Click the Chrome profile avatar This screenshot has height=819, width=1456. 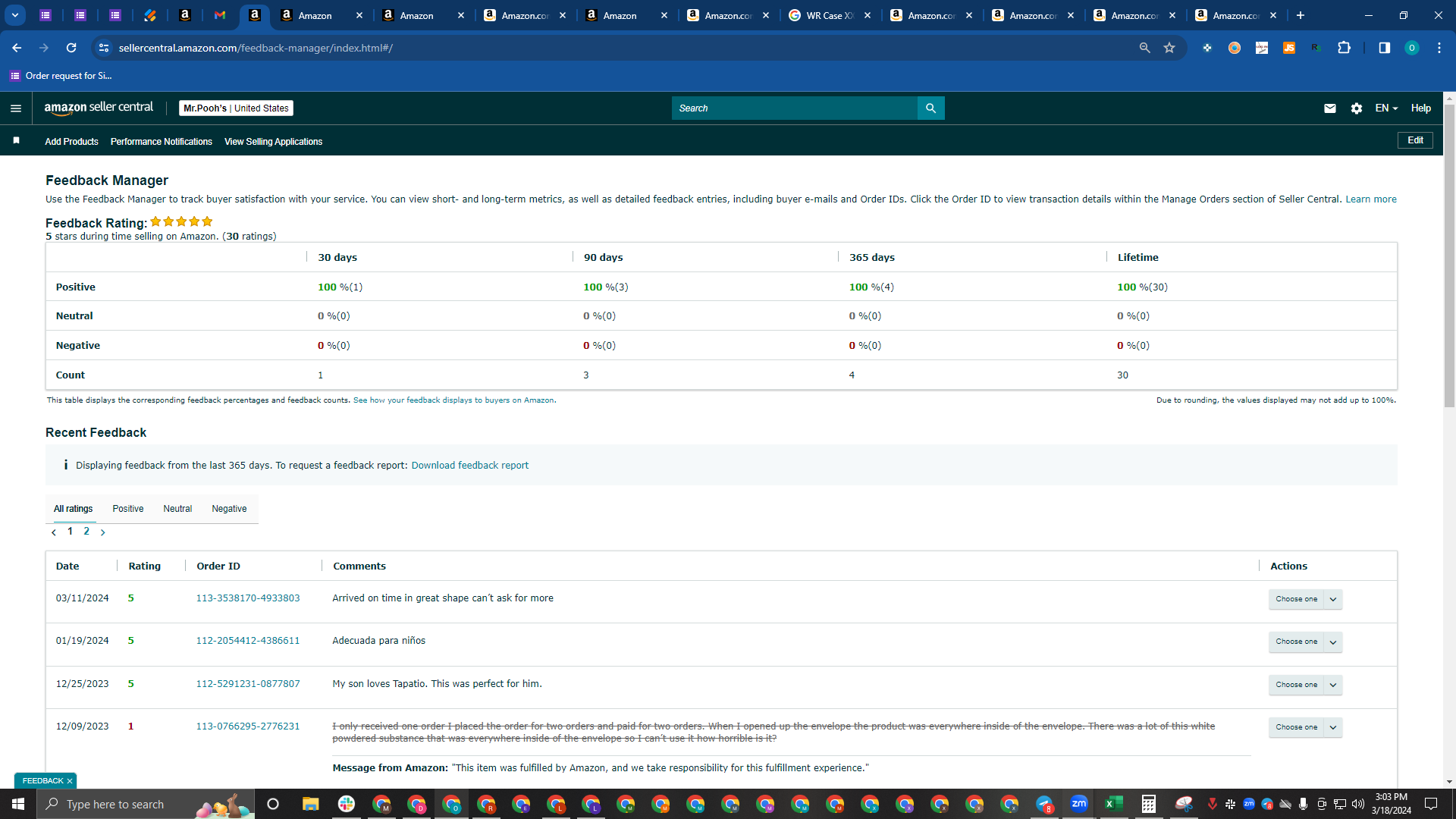pyautogui.click(x=1411, y=48)
